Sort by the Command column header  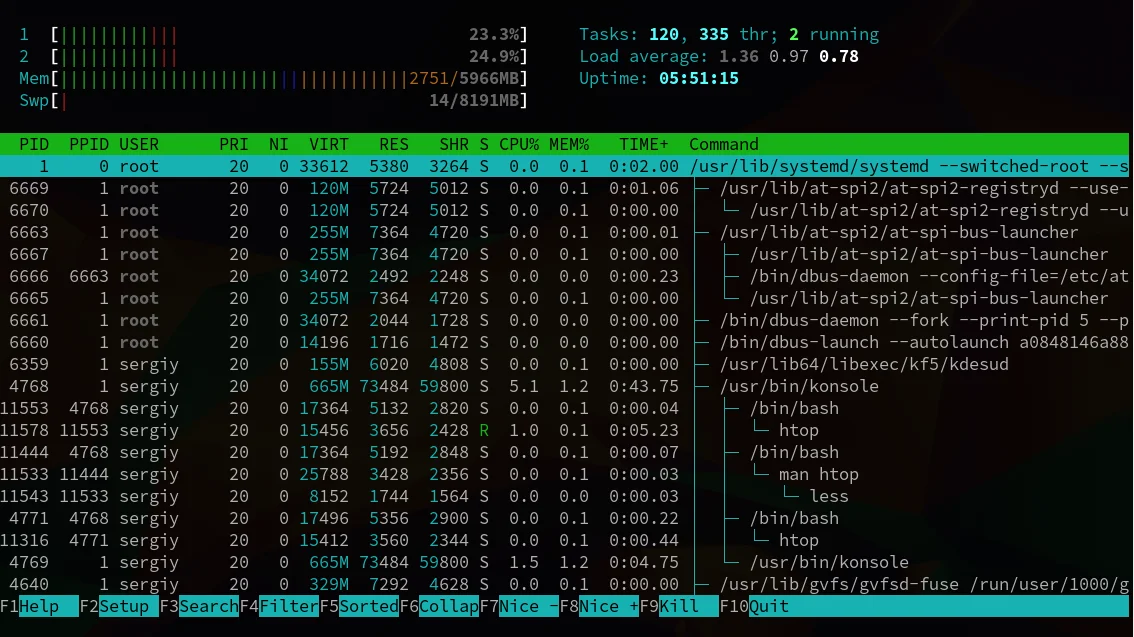[723, 144]
